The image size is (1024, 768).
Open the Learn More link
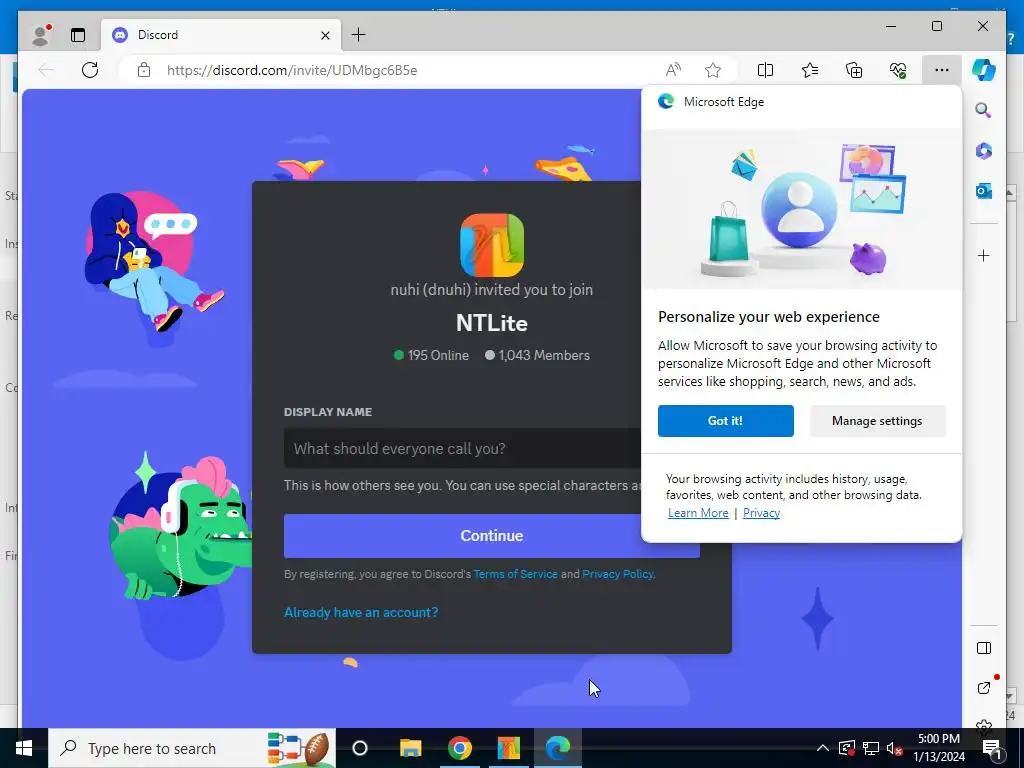tap(698, 513)
